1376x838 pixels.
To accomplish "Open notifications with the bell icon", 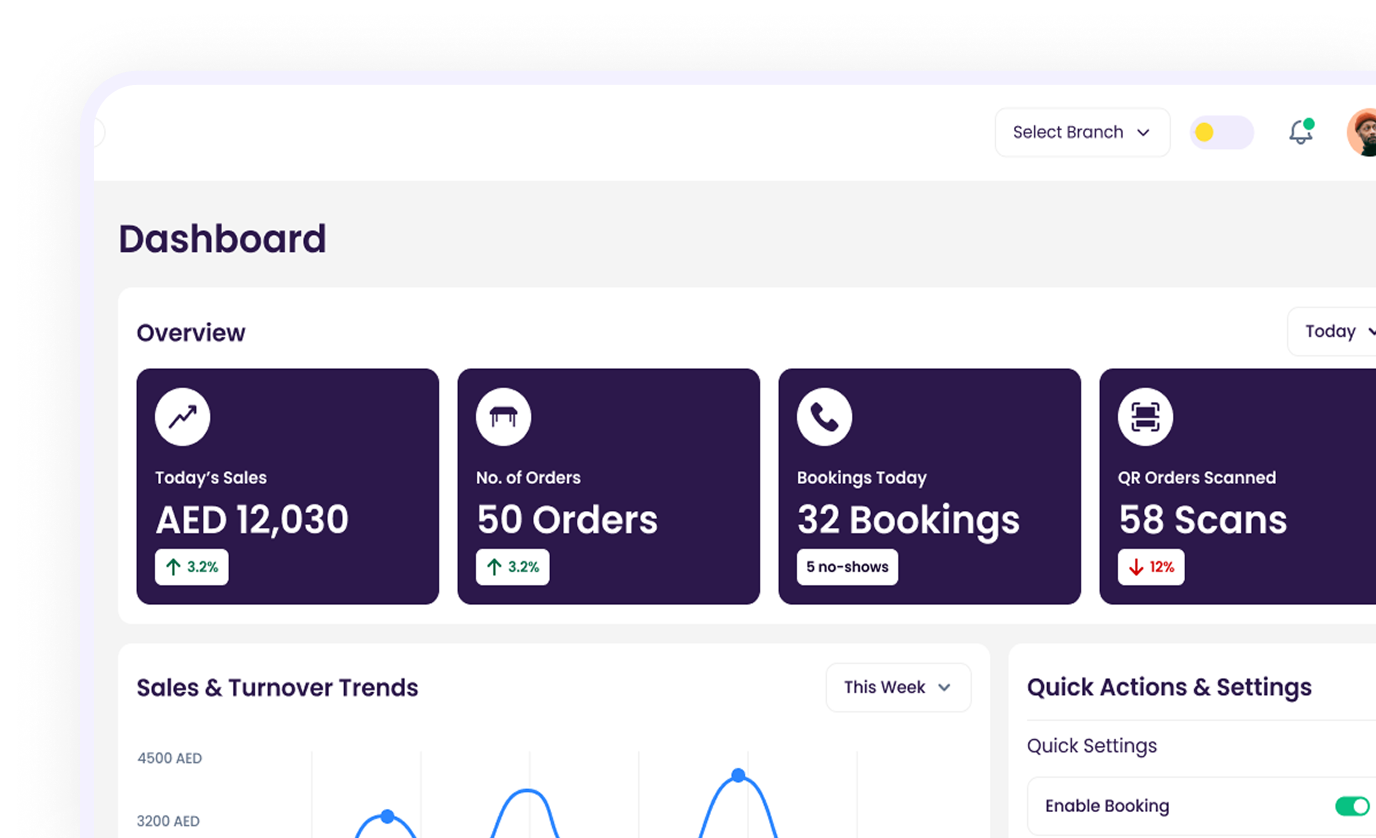I will 1301,132.
